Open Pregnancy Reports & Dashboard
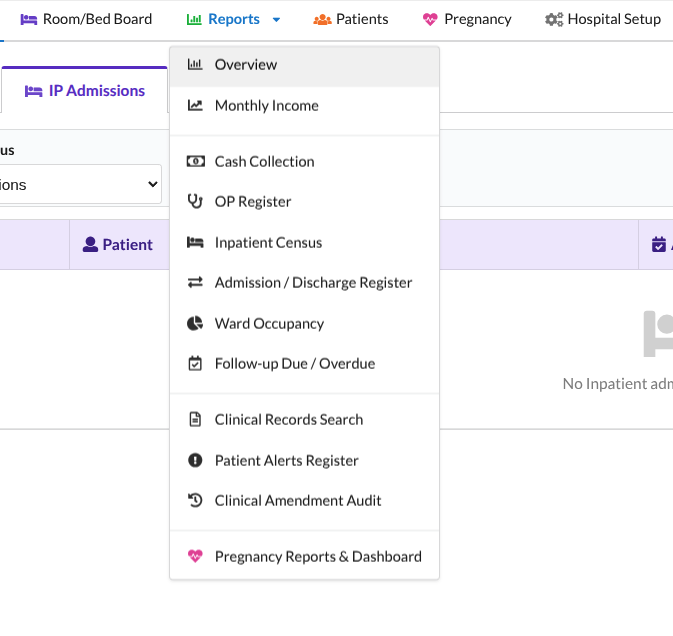This screenshot has width=673, height=636. tap(304, 557)
